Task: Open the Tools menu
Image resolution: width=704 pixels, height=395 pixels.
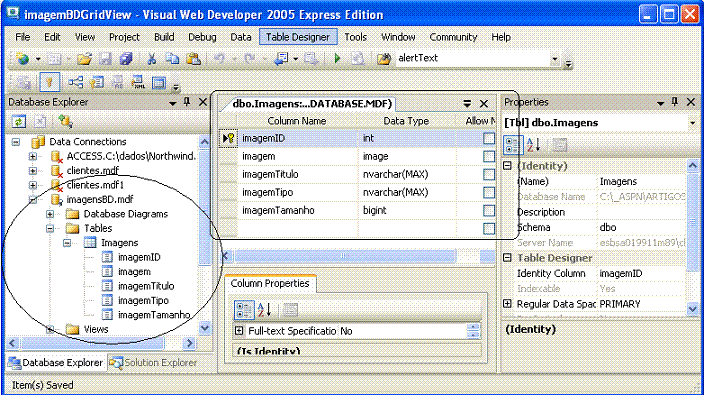Action: pyautogui.click(x=356, y=37)
